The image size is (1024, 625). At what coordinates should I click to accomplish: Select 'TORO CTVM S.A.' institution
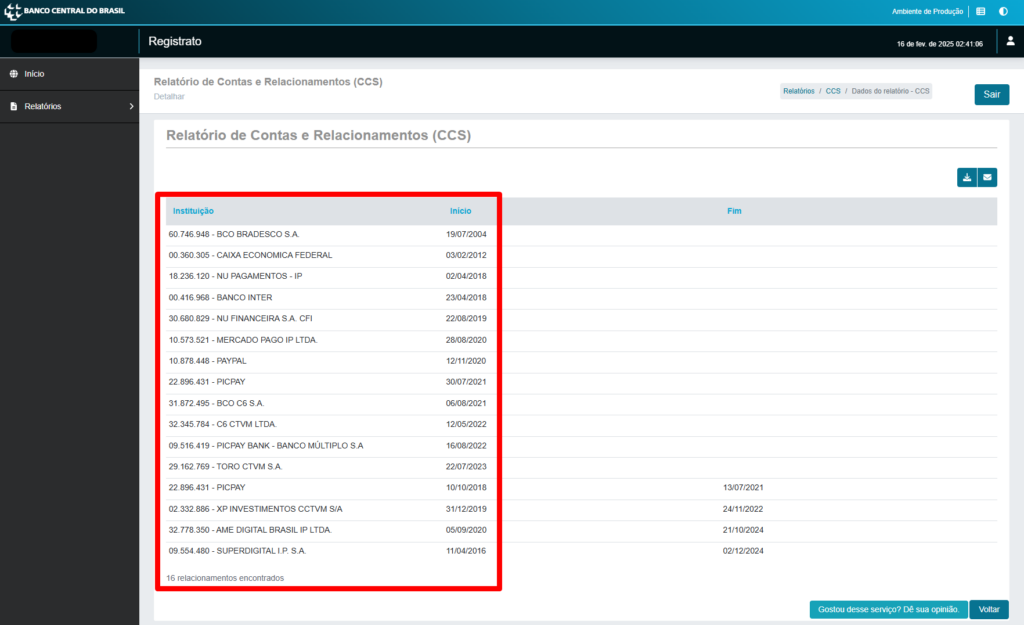pos(225,466)
